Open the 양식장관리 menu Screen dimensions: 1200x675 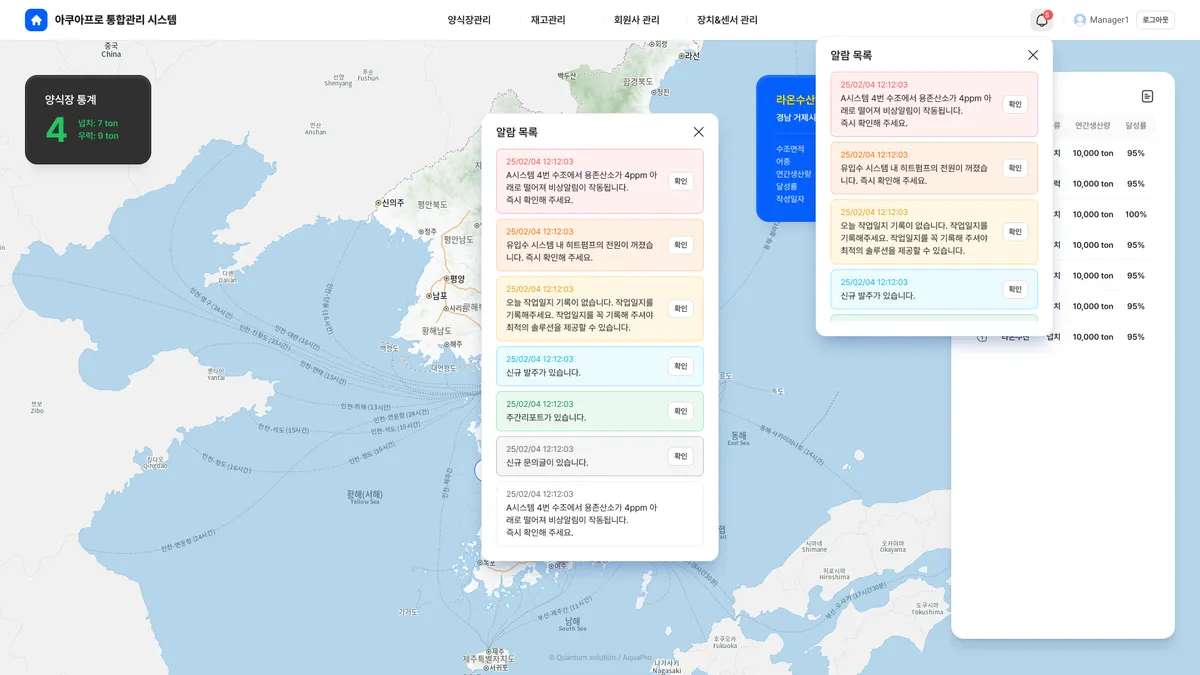[469, 20]
